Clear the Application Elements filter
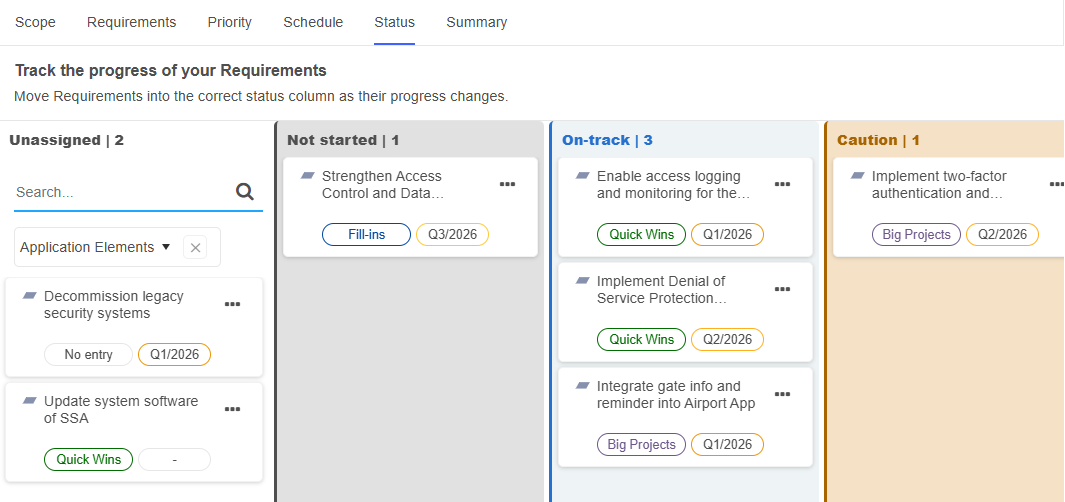Image resolution: width=1065 pixels, height=502 pixels. [195, 247]
